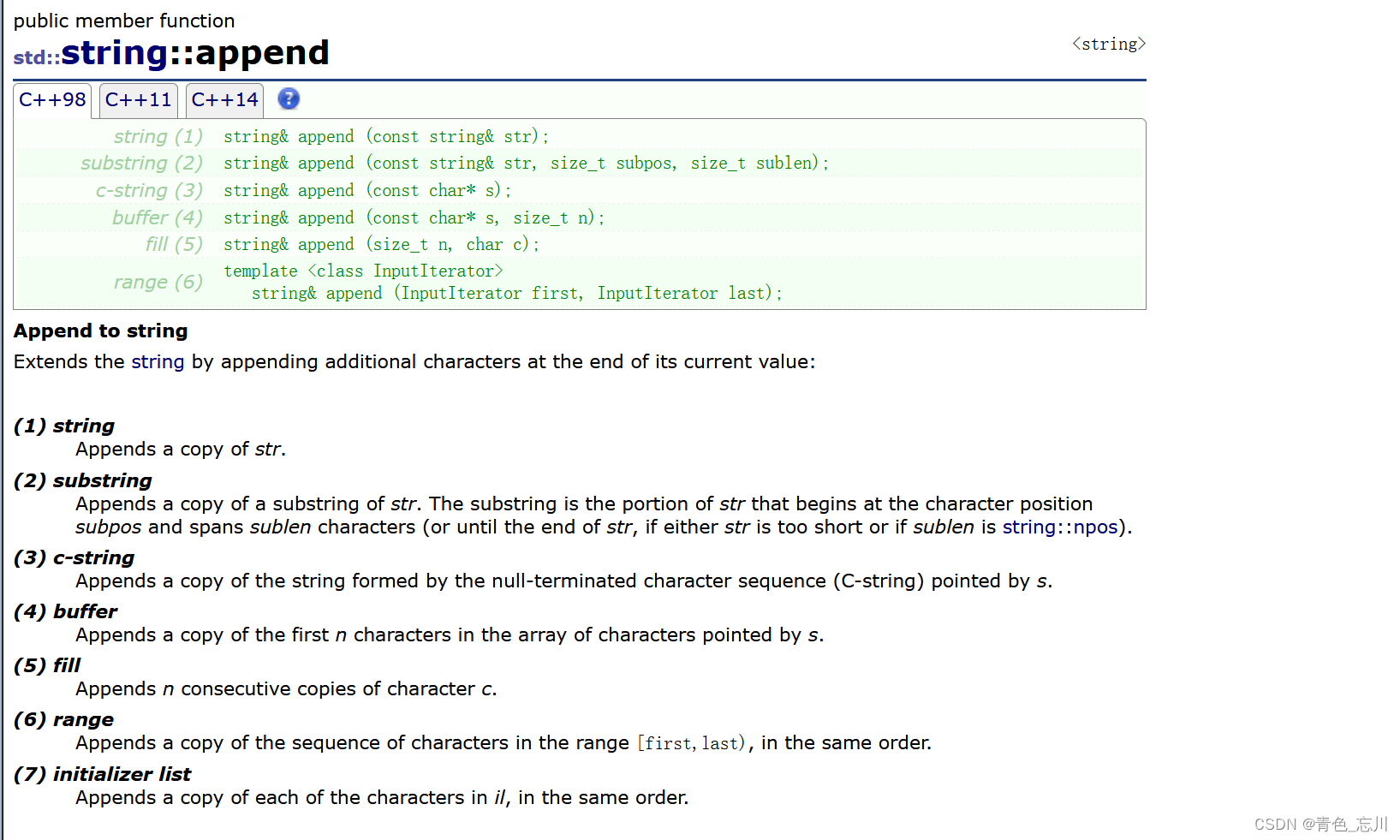Click the 'range (6)' signature label
The height and width of the screenshot is (840, 1400).
(158, 282)
